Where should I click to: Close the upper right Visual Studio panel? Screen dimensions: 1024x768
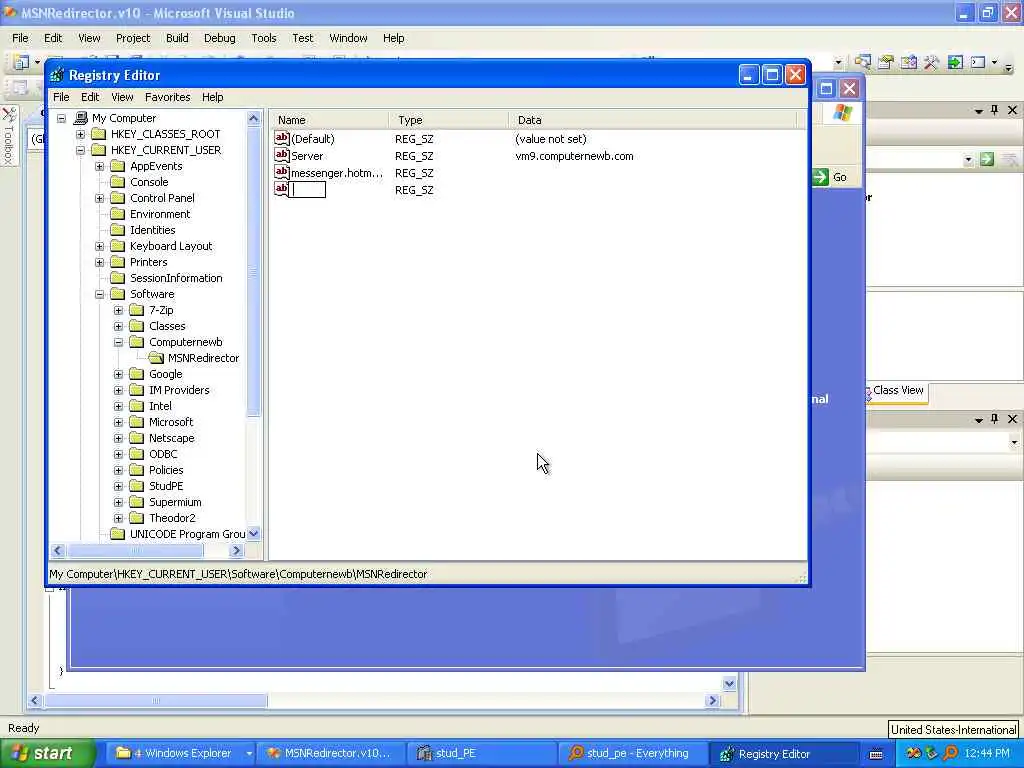[1012, 110]
